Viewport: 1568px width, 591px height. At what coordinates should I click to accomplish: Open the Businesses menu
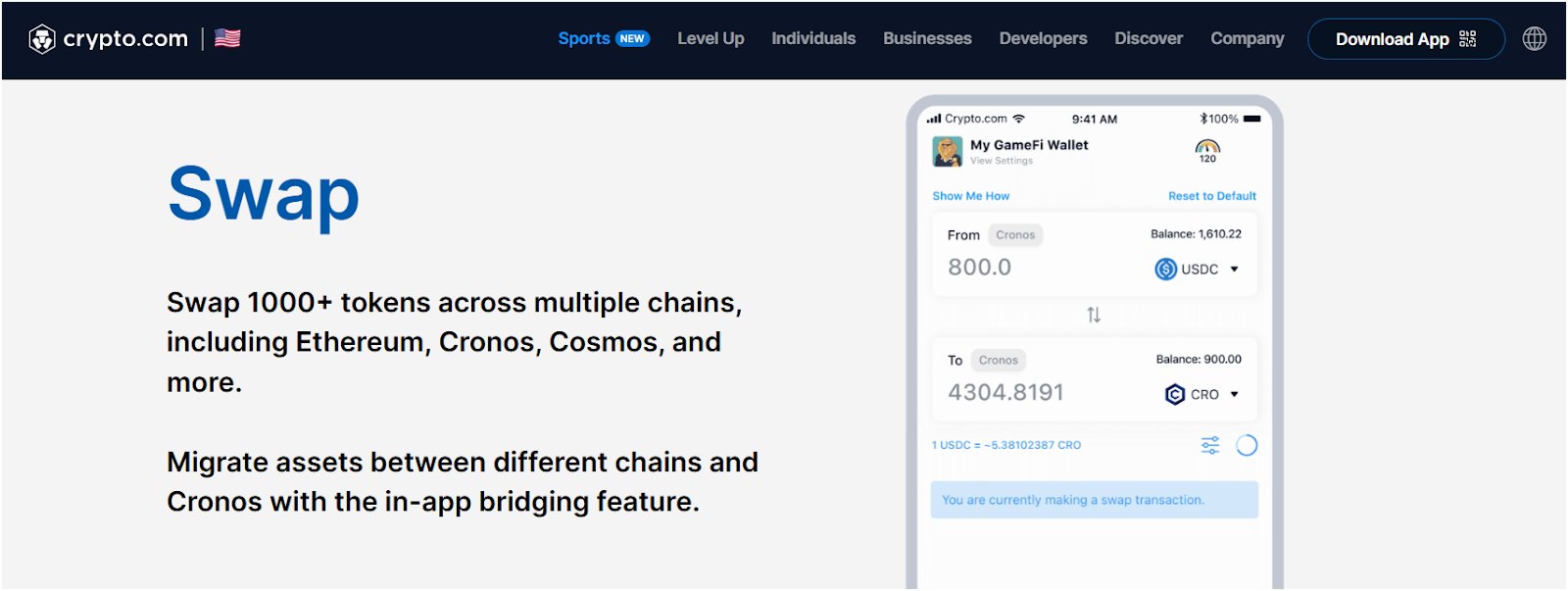coord(927,38)
